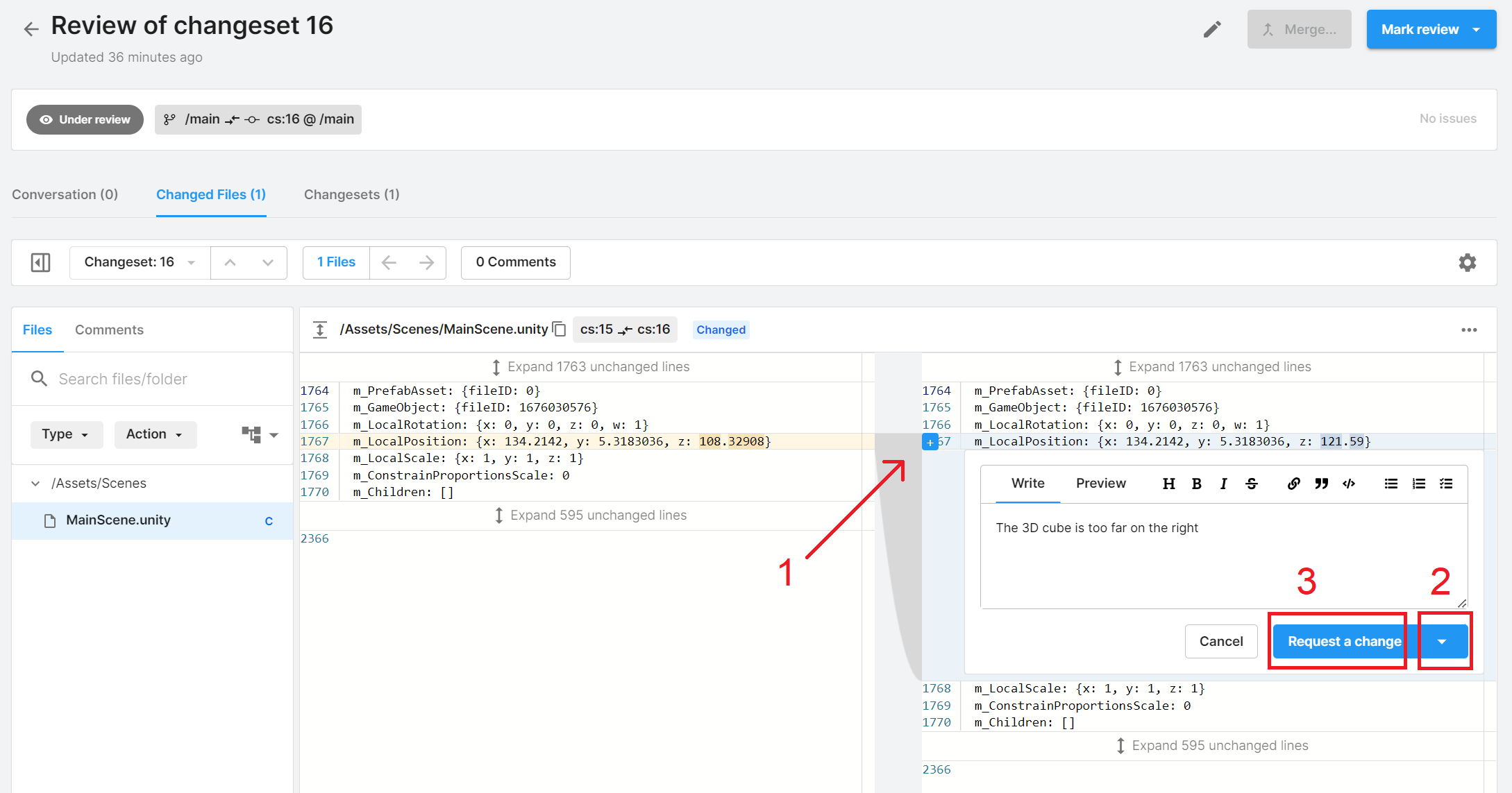Open the diff settings gear
This screenshot has width=1512, height=793.
click(1467, 262)
